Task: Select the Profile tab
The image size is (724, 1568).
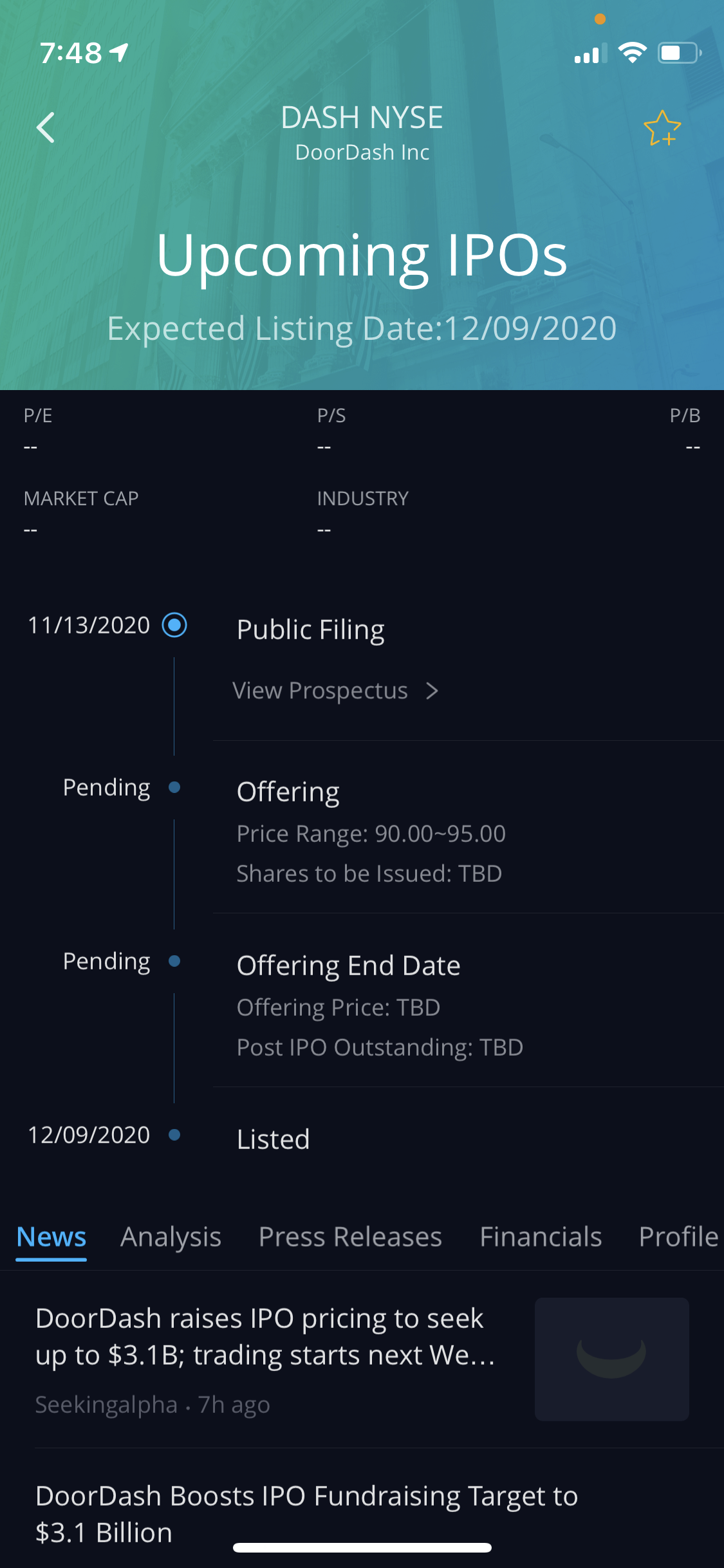Action: pyautogui.click(x=678, y=1237)
